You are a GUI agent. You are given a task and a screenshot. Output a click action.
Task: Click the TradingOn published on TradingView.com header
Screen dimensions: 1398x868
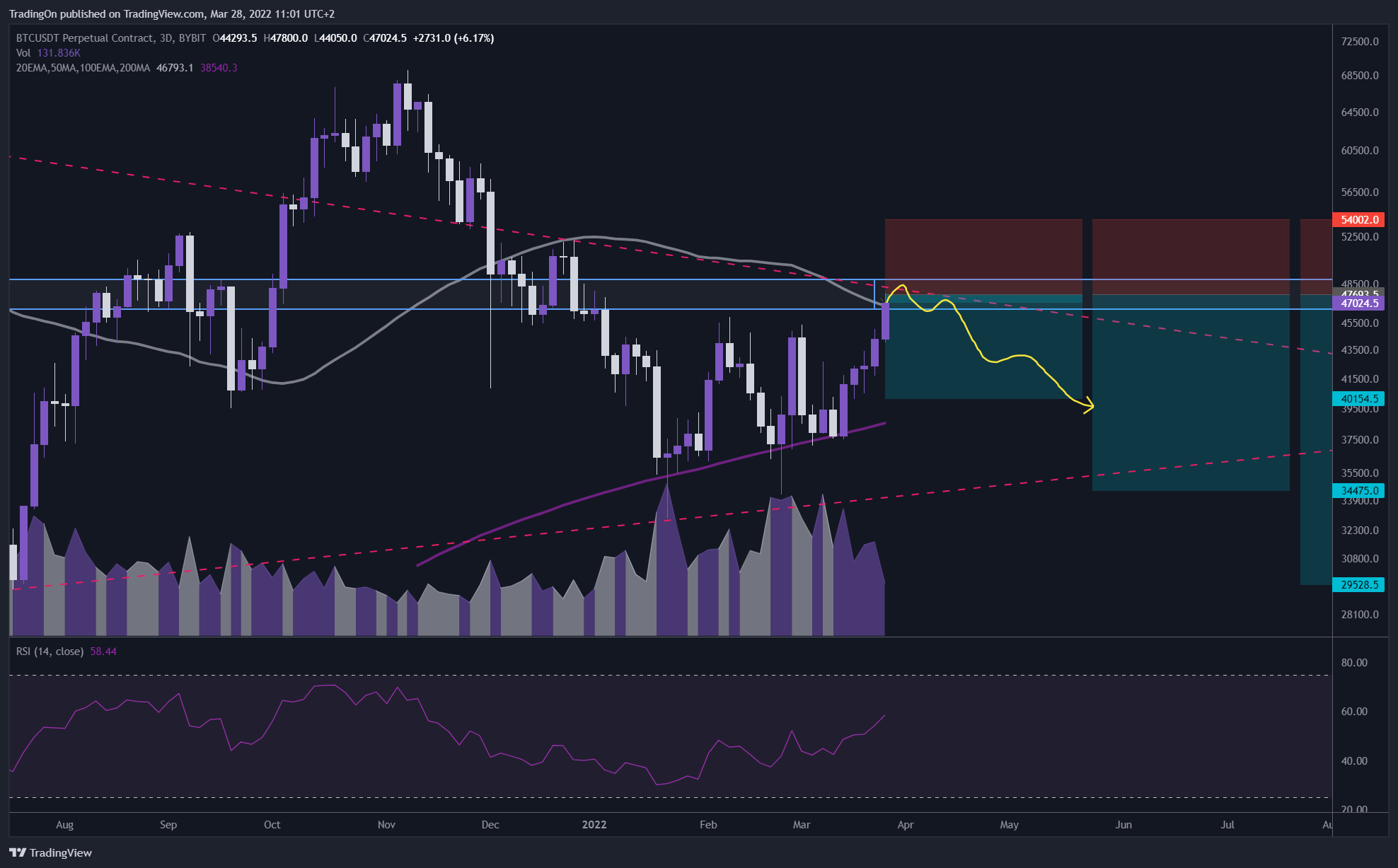172,14
